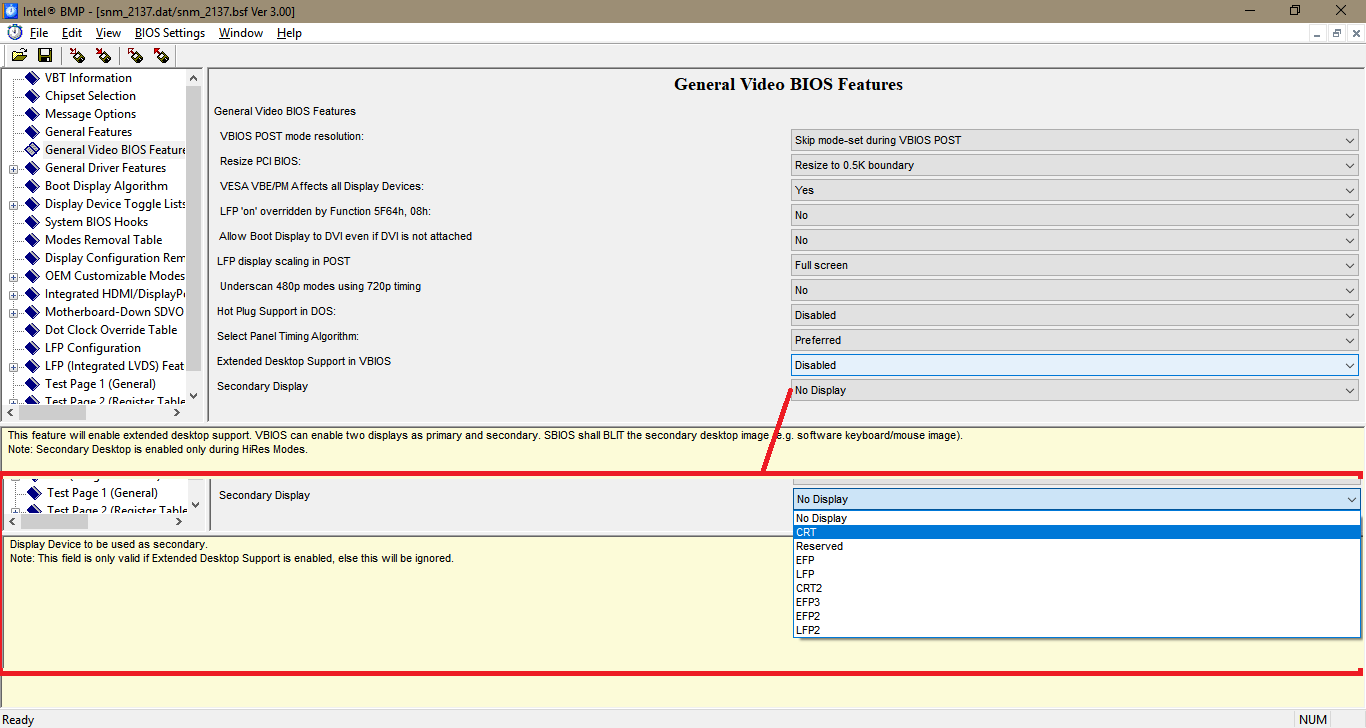Viewport: 1366px width, 728px height.
Task: Click the diamond icon beside System BIOS Hooks
Action: point(33,222)
